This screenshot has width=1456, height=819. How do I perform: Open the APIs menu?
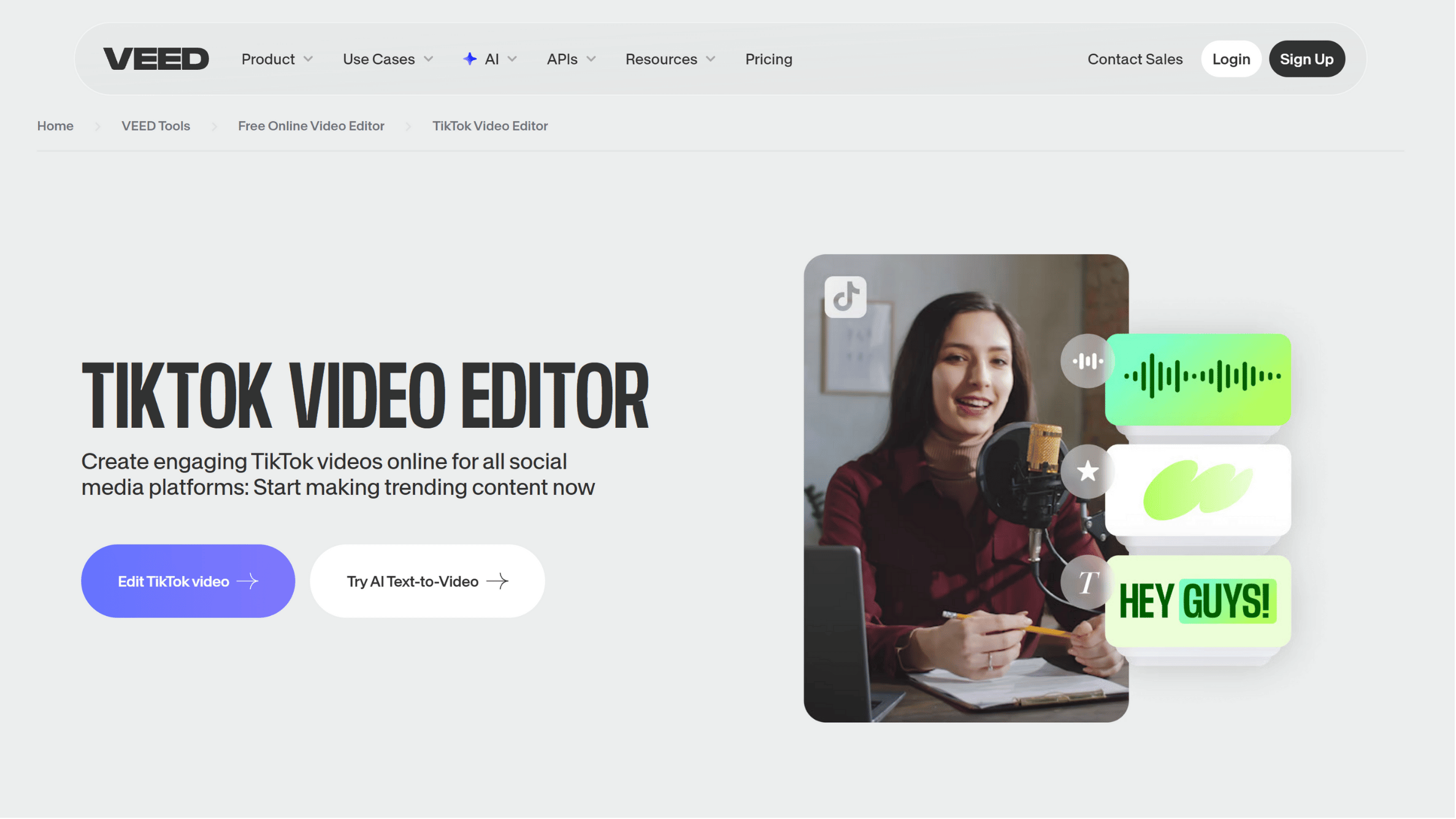point(571,59)
